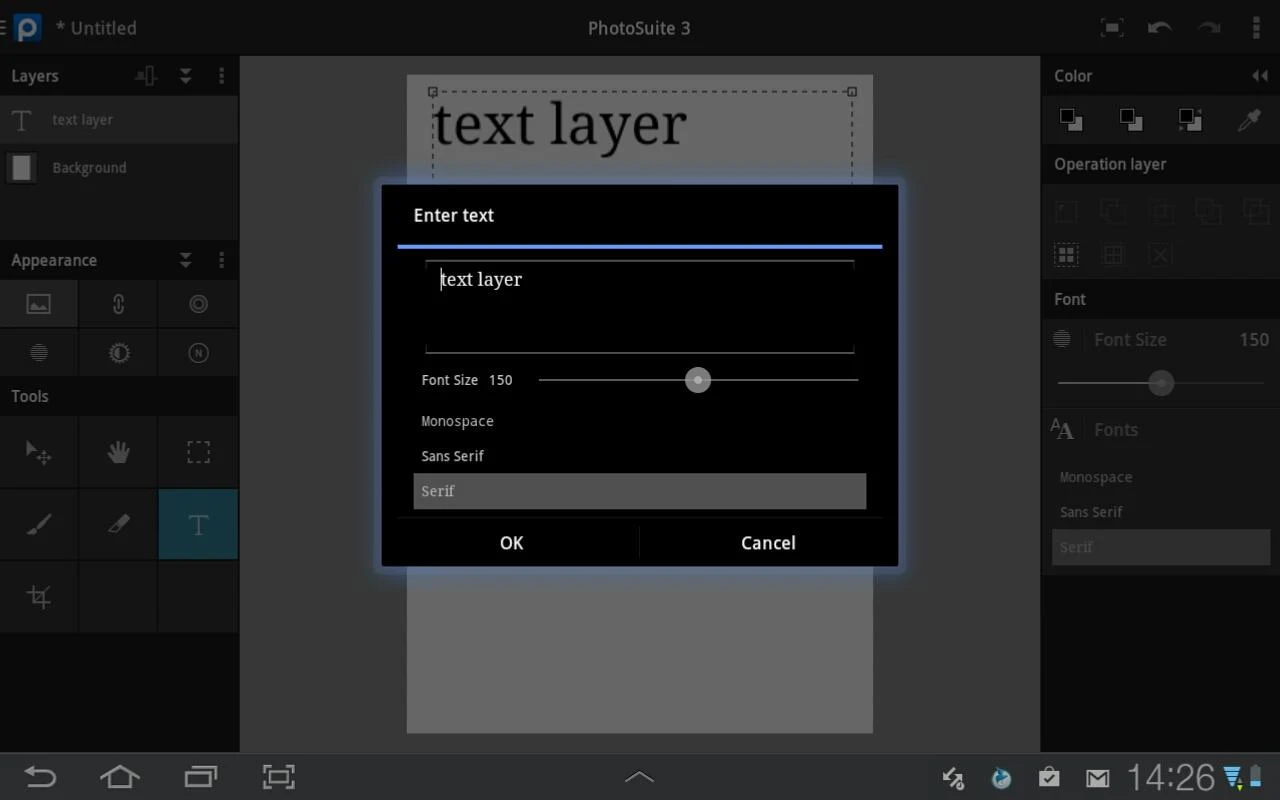Choose the Serif font in the dialog
This screenshot has height=800, width=1280.
640,491
